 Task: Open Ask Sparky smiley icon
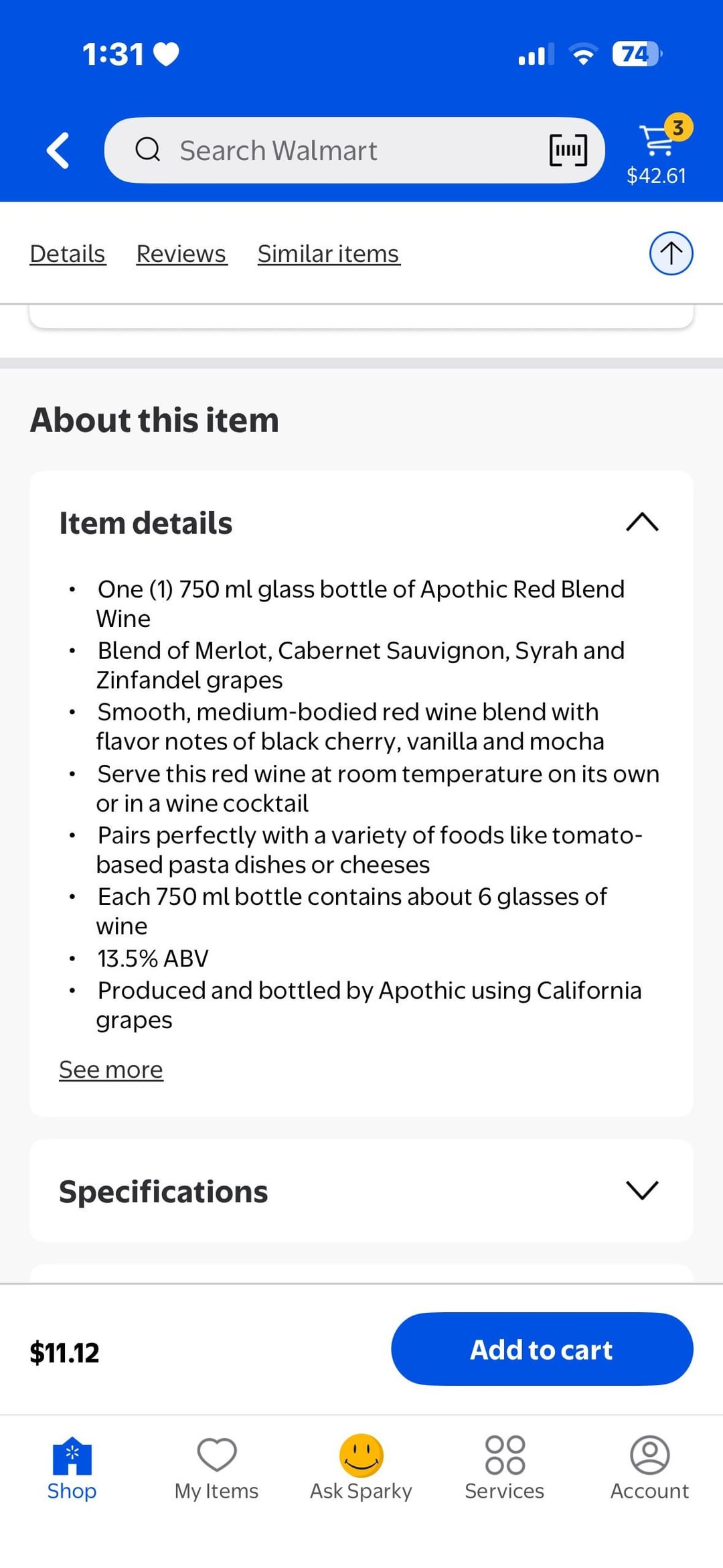361,1455
